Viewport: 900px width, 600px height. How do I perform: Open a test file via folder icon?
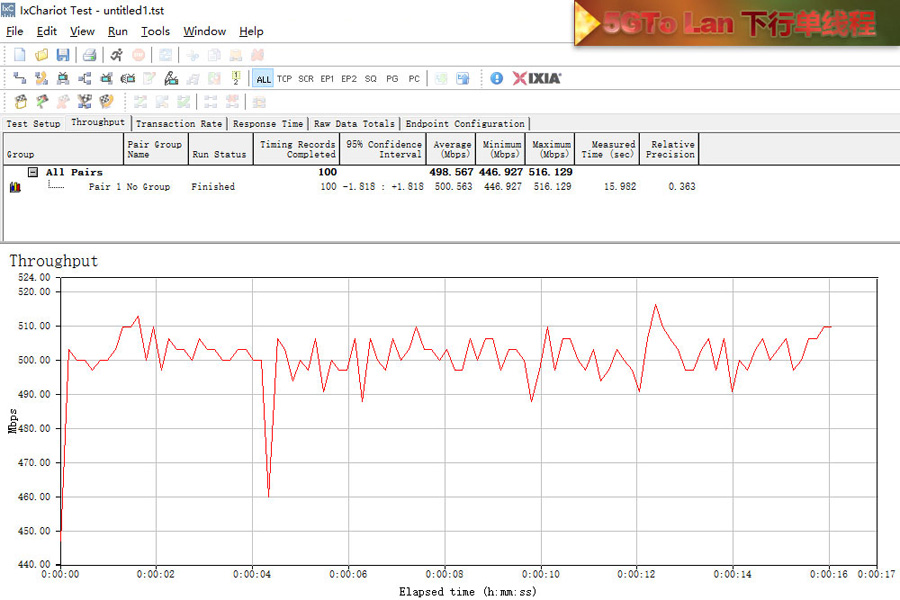[x=41, y=55]
